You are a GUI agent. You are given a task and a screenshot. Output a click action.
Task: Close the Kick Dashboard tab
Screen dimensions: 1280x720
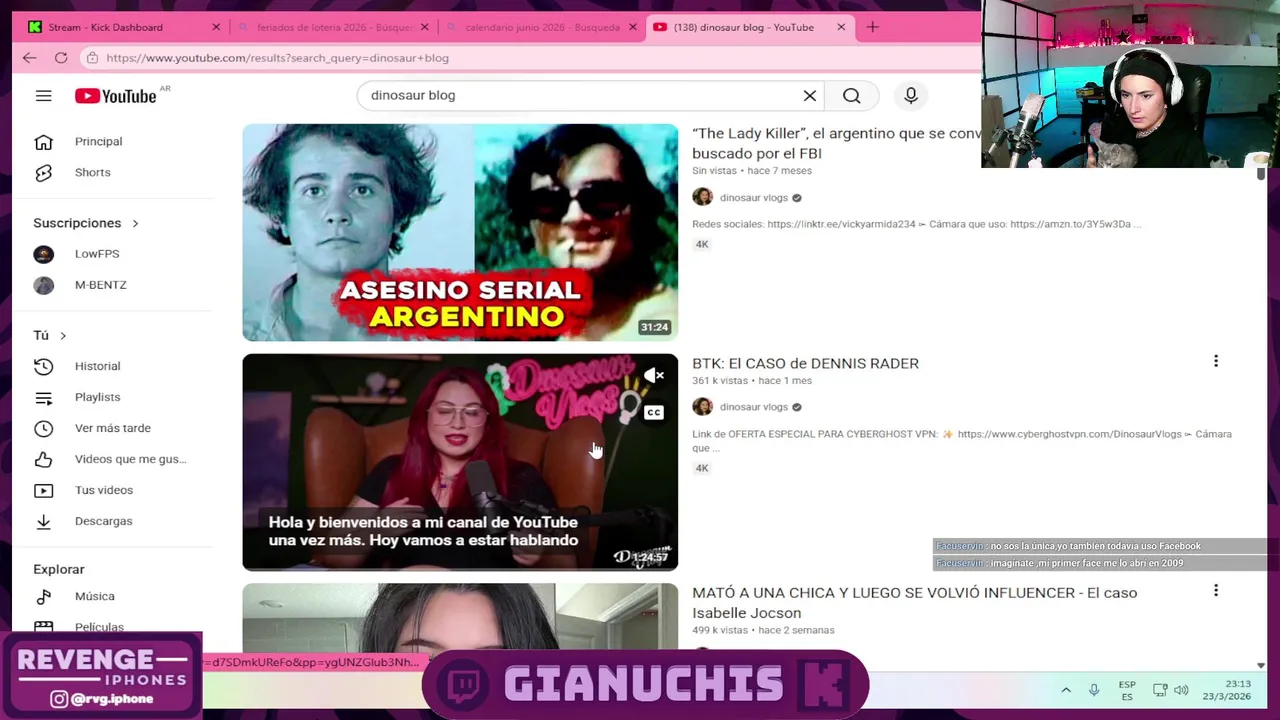(x=216, y=27)
